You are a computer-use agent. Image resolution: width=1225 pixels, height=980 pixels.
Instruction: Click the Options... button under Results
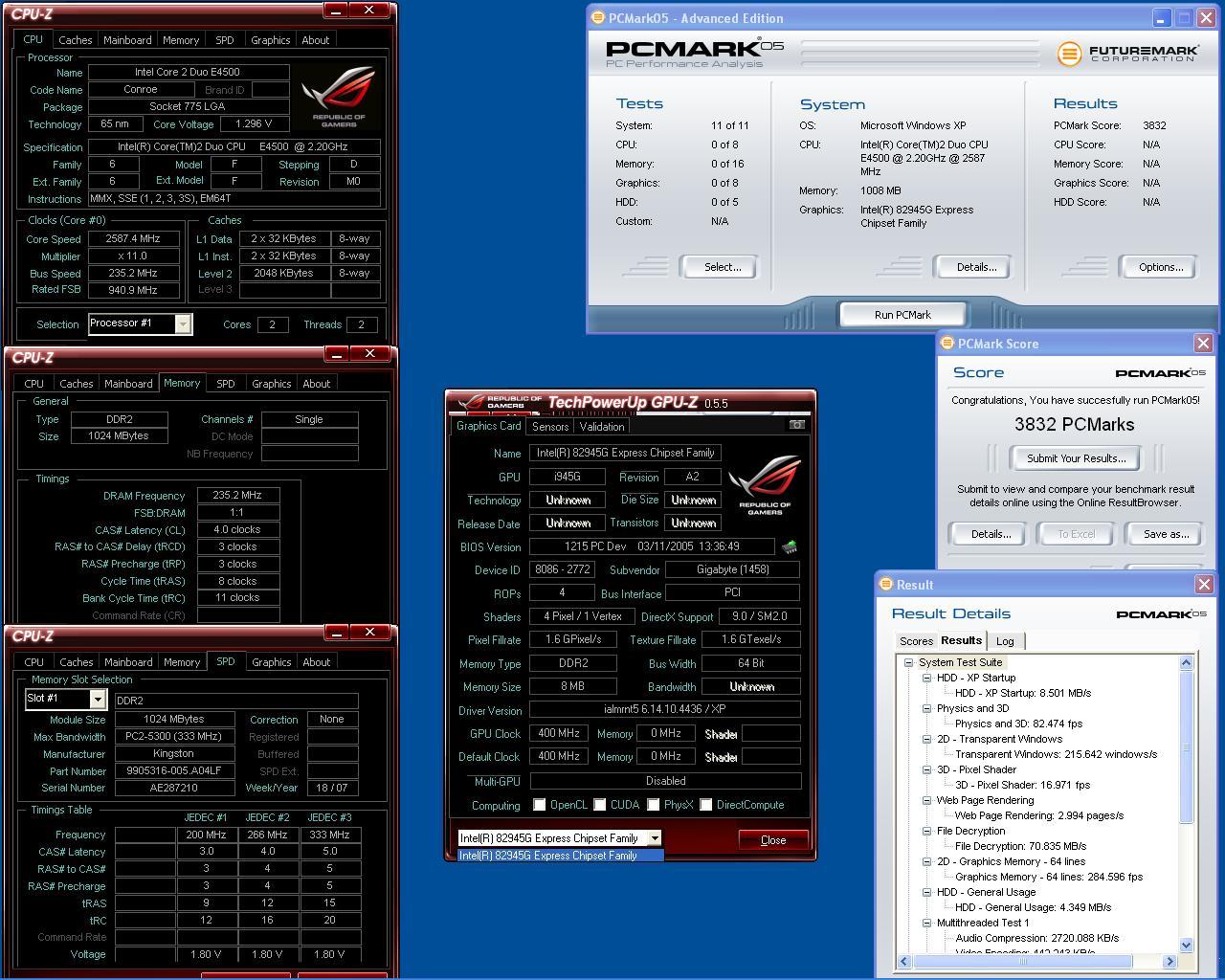[1161, 267]
